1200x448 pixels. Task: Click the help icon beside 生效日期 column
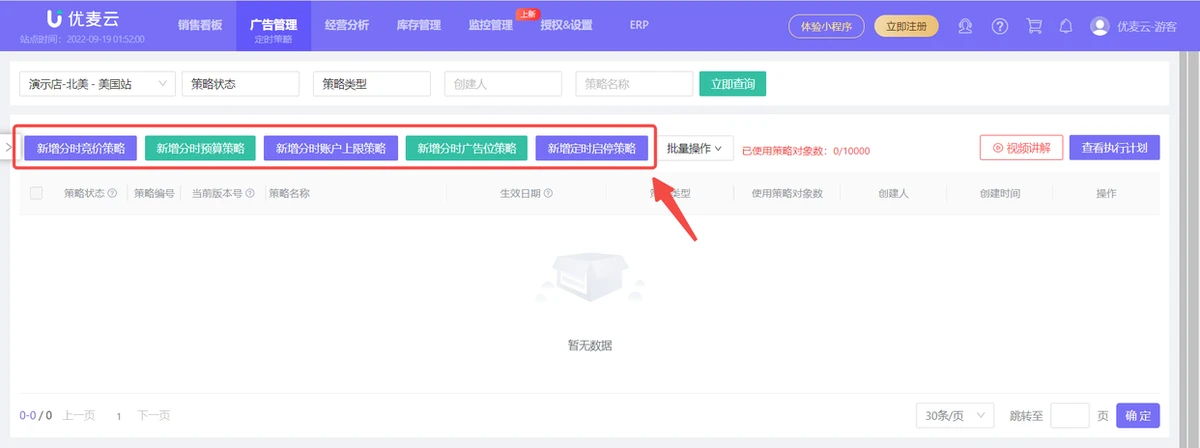click(548, 193)
